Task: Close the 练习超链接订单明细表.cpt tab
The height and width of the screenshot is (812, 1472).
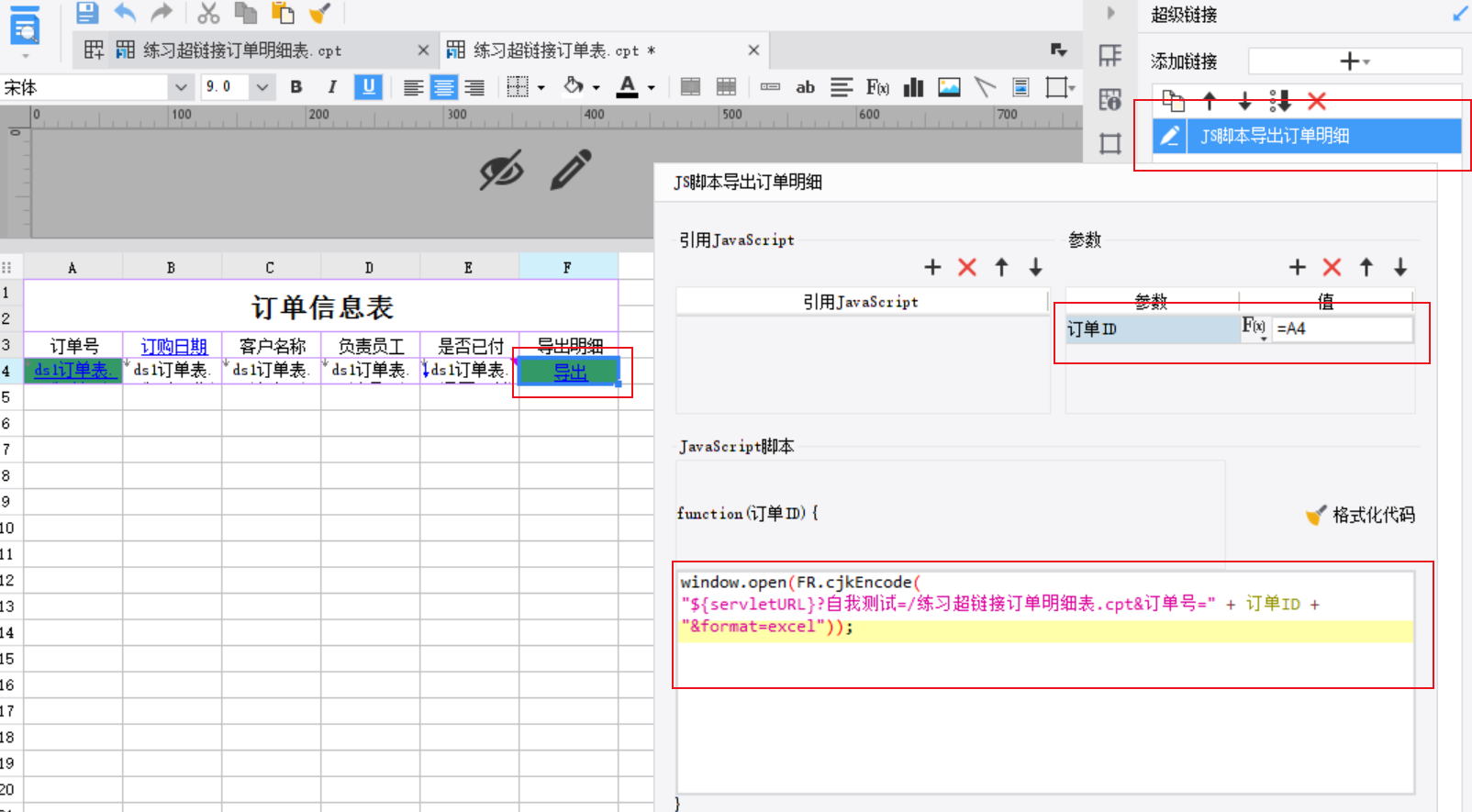Action: [423, 50]
